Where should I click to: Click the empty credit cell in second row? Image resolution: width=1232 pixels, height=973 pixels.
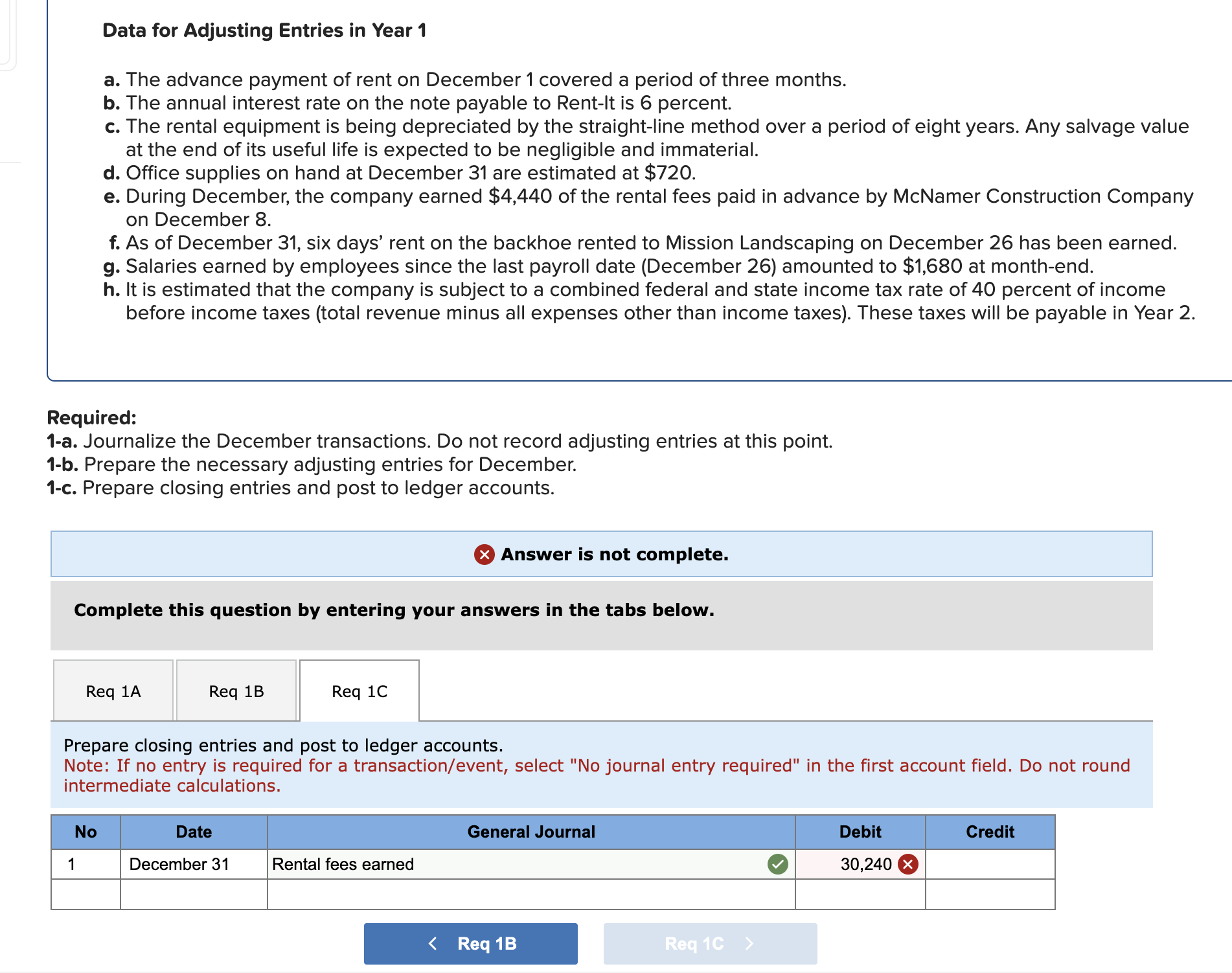point(990,894)
